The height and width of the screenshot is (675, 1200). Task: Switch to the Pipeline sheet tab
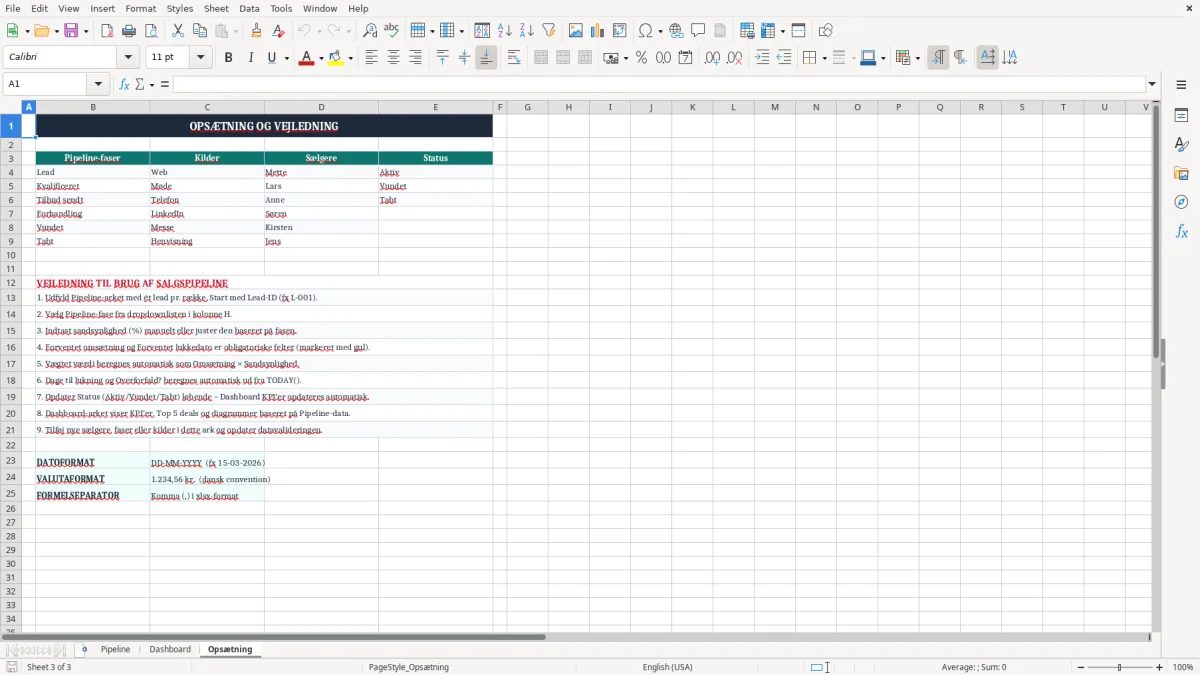115,649
